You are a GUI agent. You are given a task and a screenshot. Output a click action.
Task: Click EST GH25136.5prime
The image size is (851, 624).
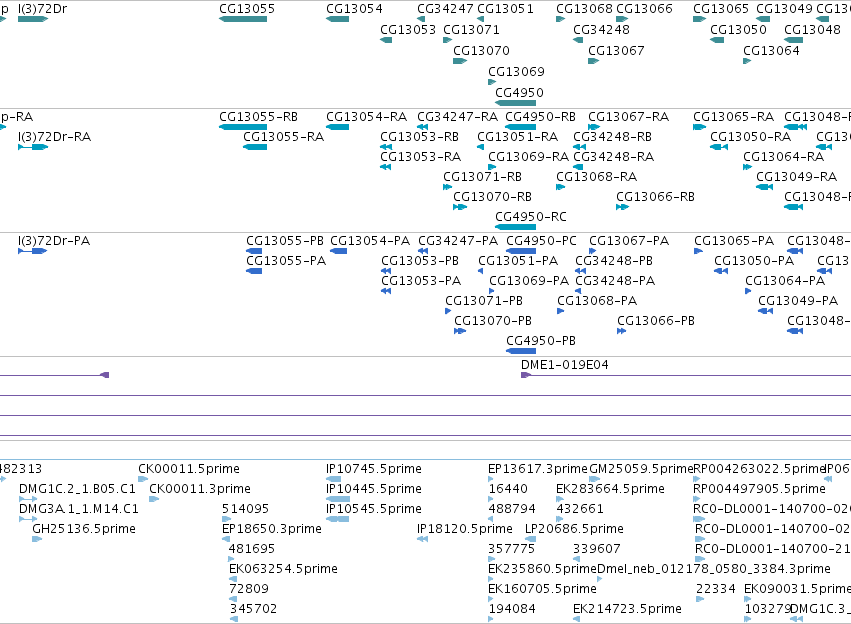(x=37, y=539)
